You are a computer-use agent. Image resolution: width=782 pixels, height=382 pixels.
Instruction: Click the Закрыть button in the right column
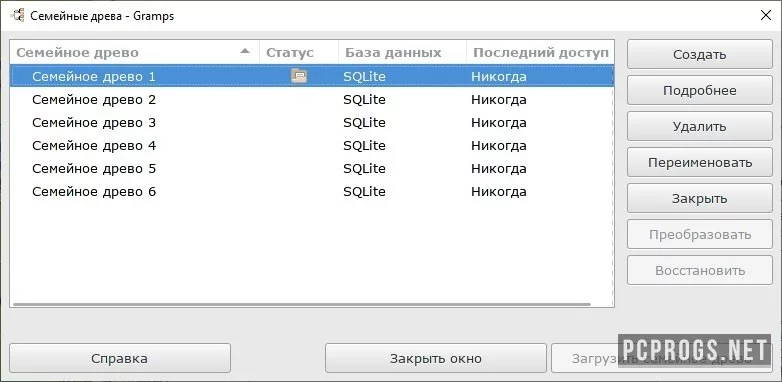699,198
